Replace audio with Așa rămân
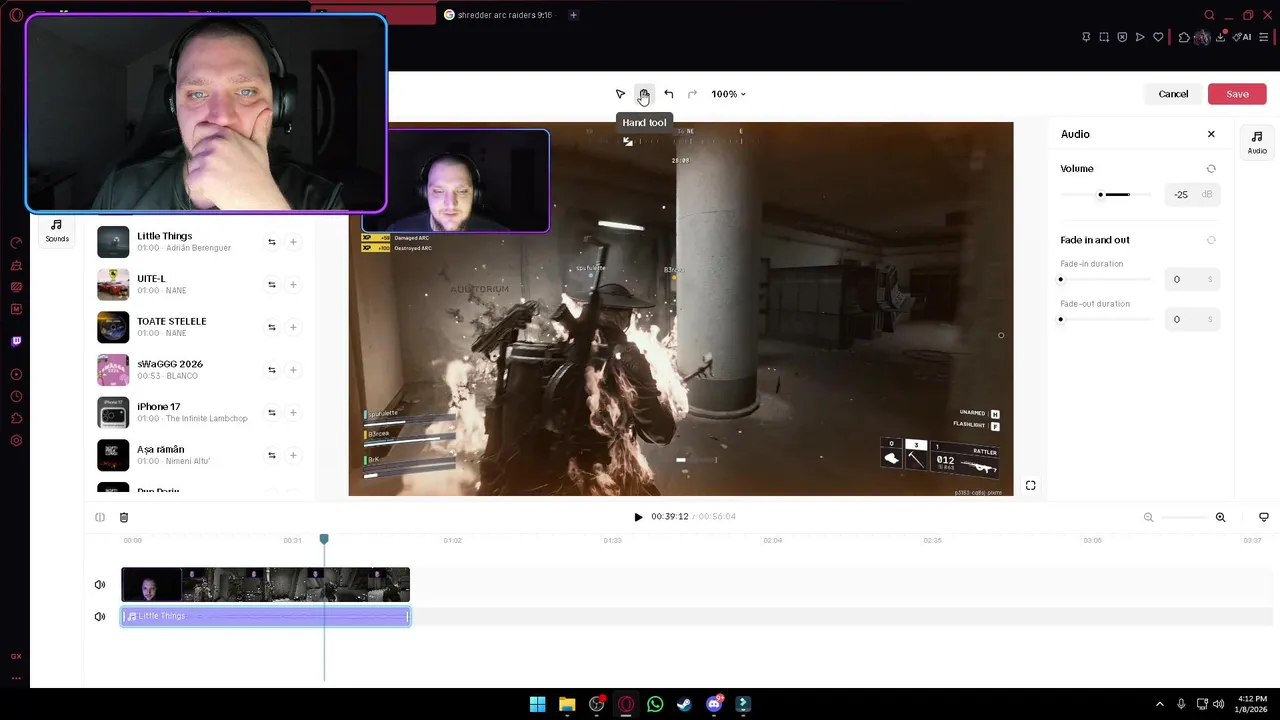Viewport: 1280px width, 720px height. [271, 455]
